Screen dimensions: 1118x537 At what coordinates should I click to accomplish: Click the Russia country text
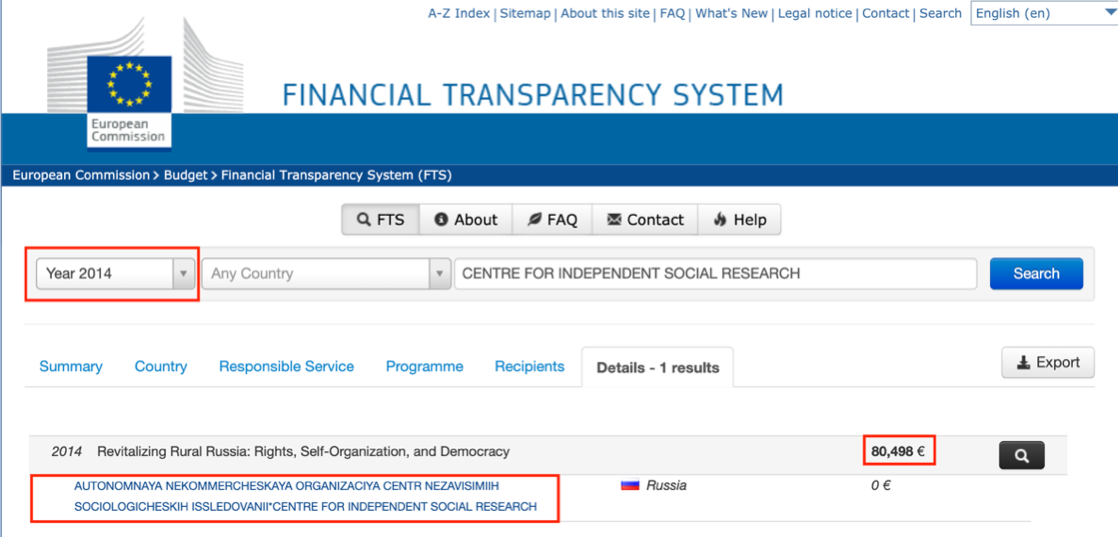[x=667, y=486]
